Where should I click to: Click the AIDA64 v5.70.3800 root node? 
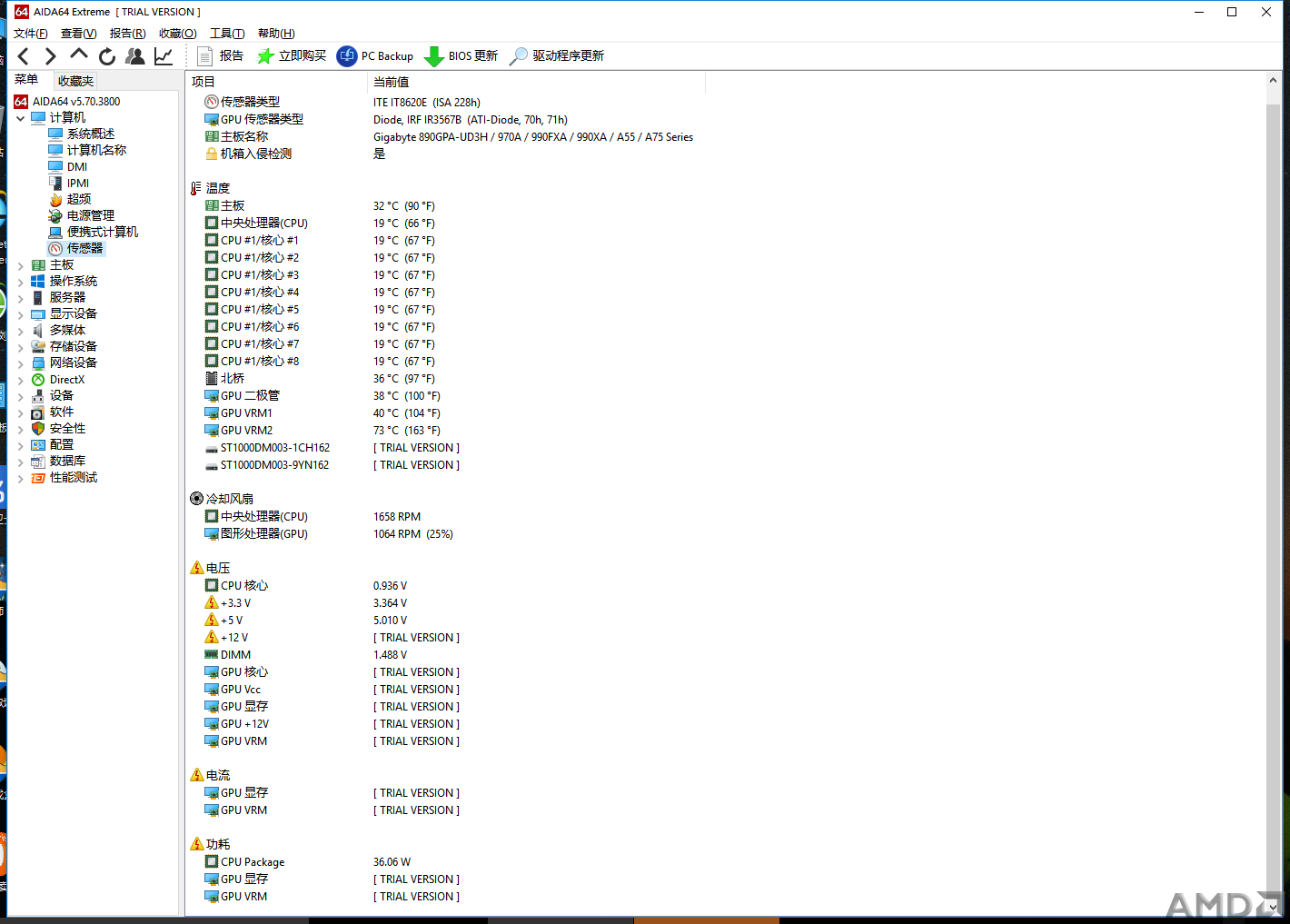(x=76, y=102)
